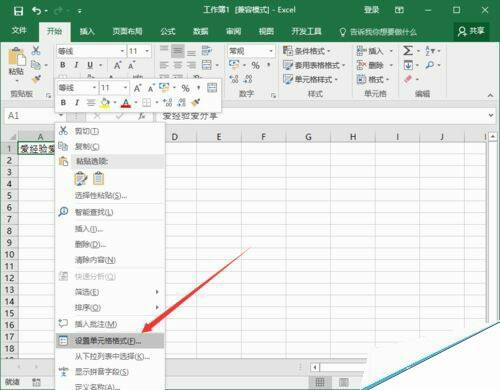This screenshot has width=500, height=390.
Task: Toggle Underline in the ribbon
Action: [x=90, y=65]
